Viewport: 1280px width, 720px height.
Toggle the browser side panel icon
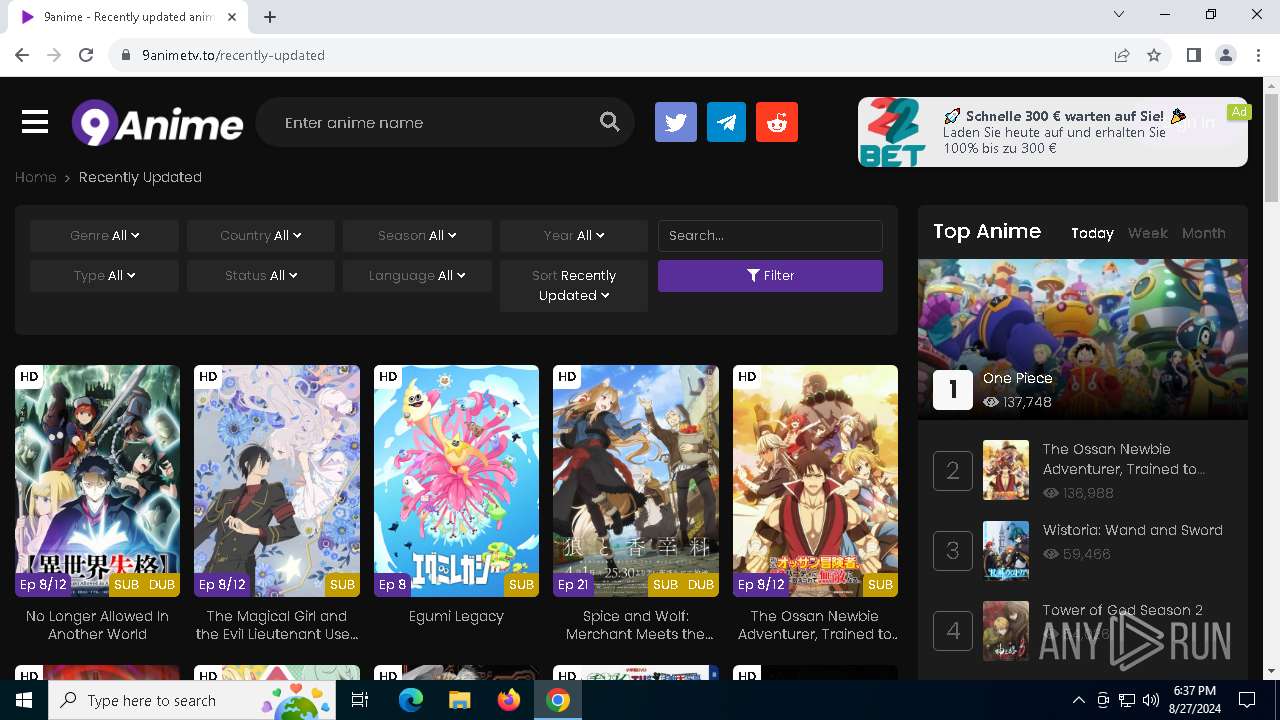[x=1193, y=55]
